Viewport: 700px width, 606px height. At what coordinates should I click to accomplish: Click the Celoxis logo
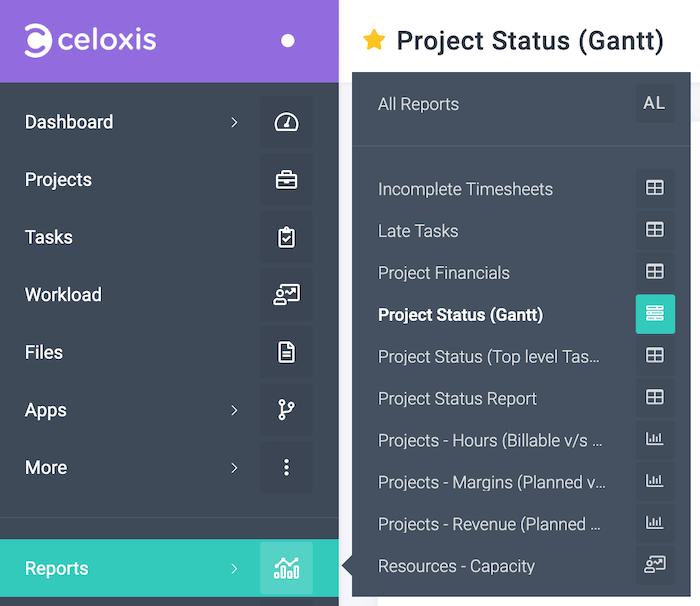coord(91,41)
